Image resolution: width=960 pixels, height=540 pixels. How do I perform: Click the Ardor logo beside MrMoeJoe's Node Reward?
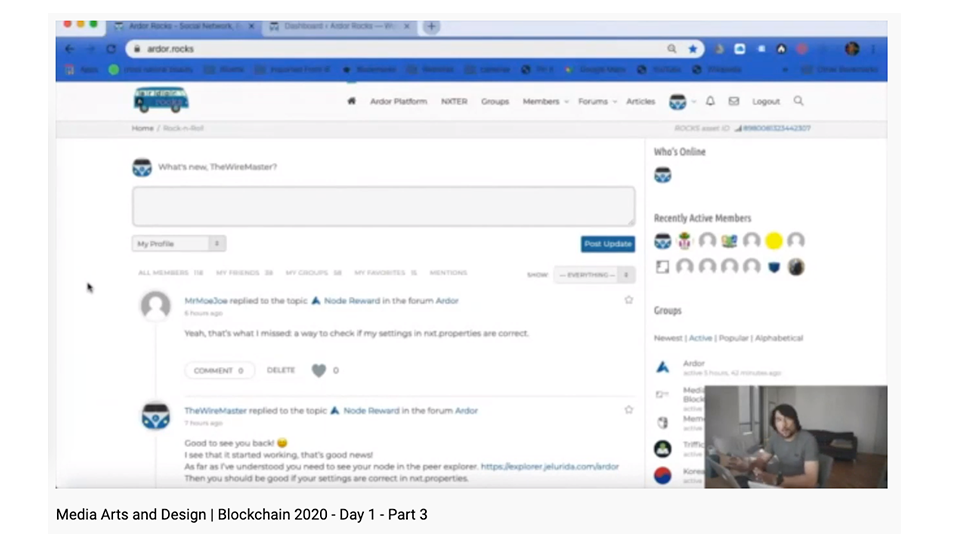tap(316, 301)
